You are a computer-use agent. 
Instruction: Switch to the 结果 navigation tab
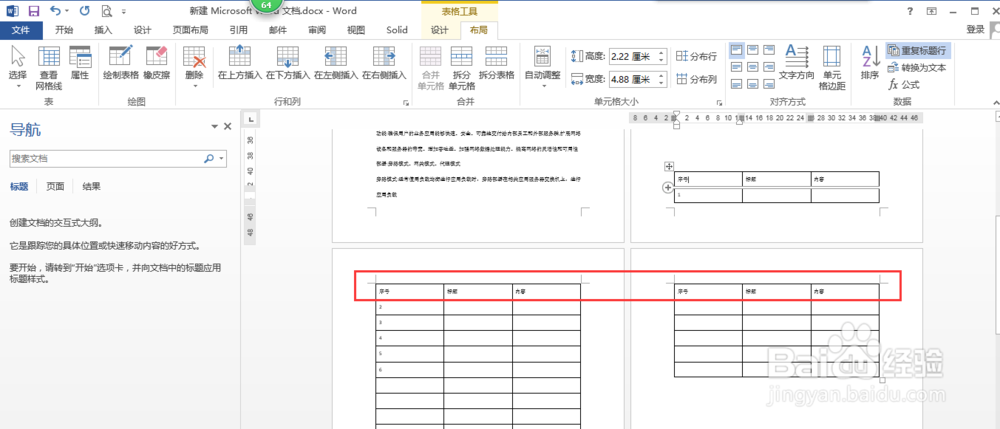pyautogui.click(x=91, y=186)
